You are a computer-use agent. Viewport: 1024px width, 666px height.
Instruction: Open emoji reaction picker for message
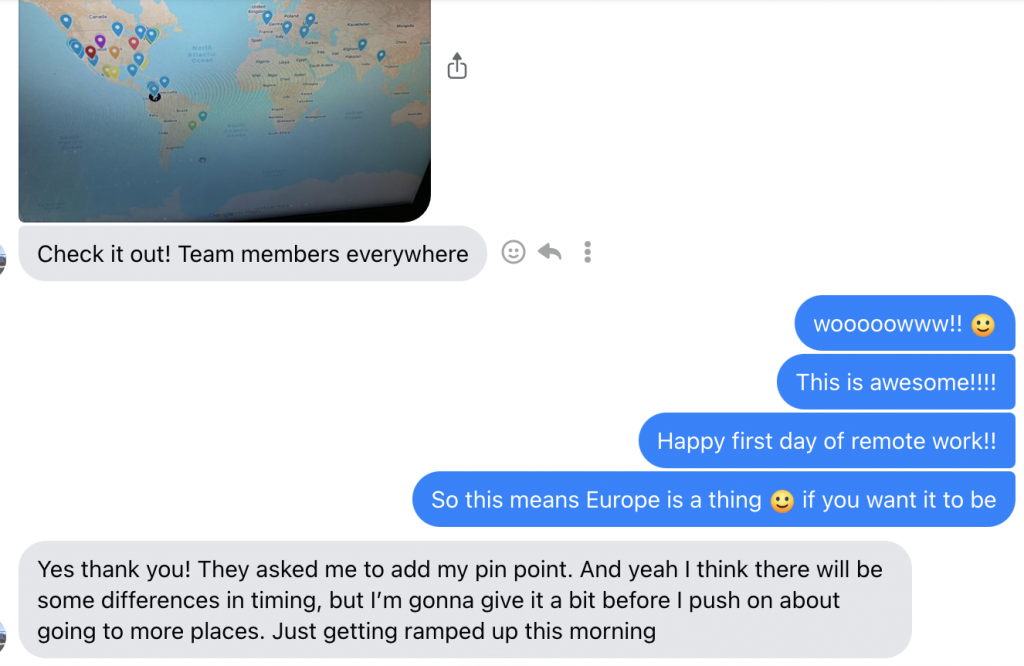(x=513, y=252)
